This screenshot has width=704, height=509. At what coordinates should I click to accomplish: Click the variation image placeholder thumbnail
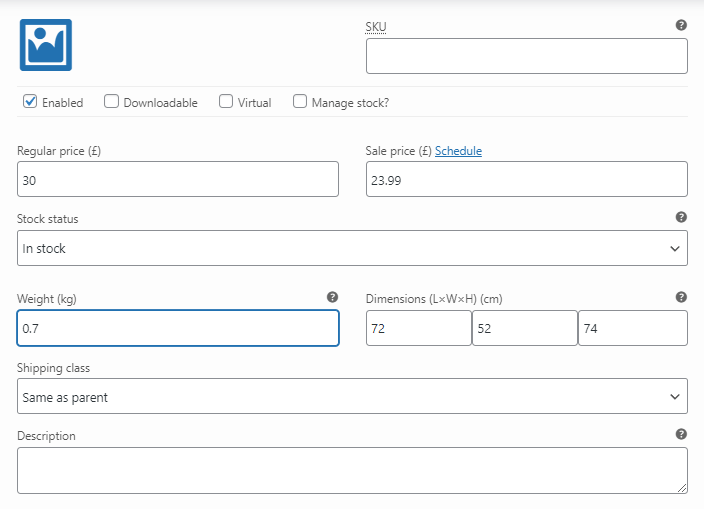coord(45,45)
